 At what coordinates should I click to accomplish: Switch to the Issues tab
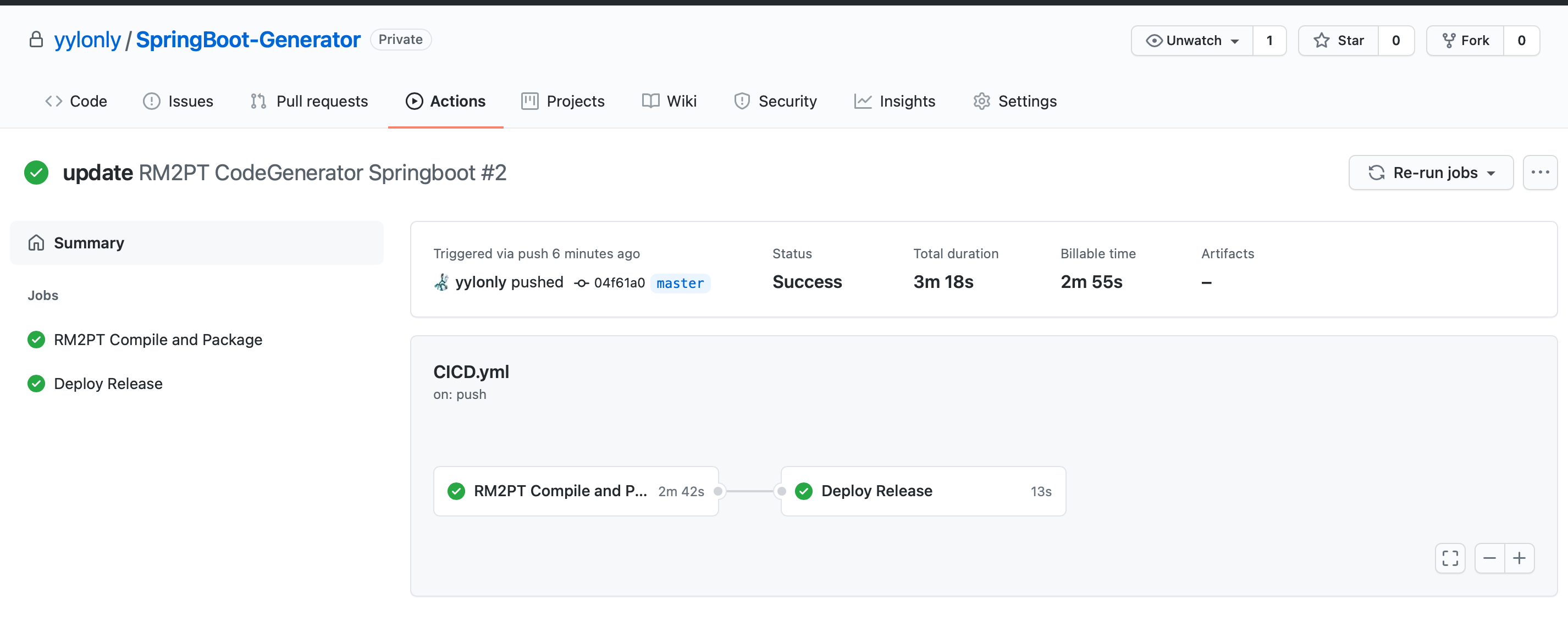(178, 101)
